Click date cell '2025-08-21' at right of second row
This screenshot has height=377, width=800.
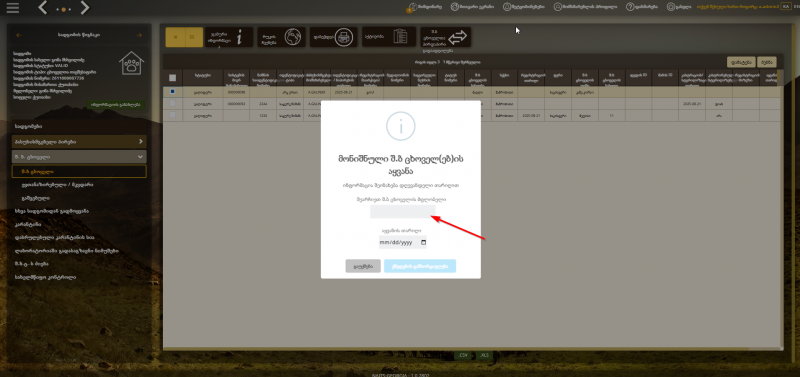click(692, 104)
